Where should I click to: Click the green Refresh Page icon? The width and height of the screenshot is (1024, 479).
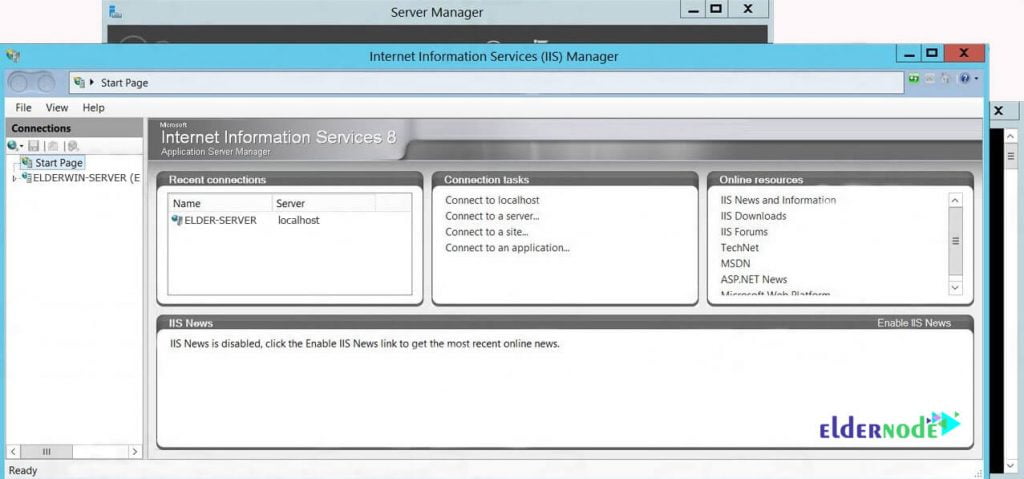point(914,78)
